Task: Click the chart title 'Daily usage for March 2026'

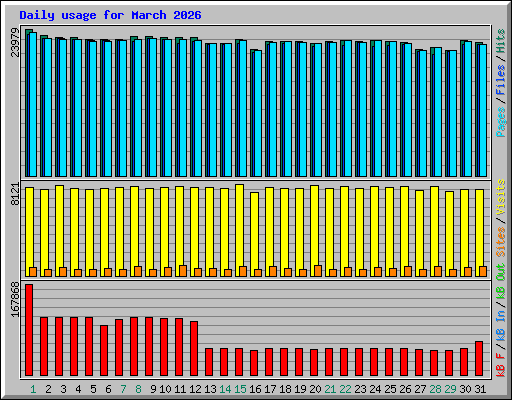Action: tap(110, 15)
